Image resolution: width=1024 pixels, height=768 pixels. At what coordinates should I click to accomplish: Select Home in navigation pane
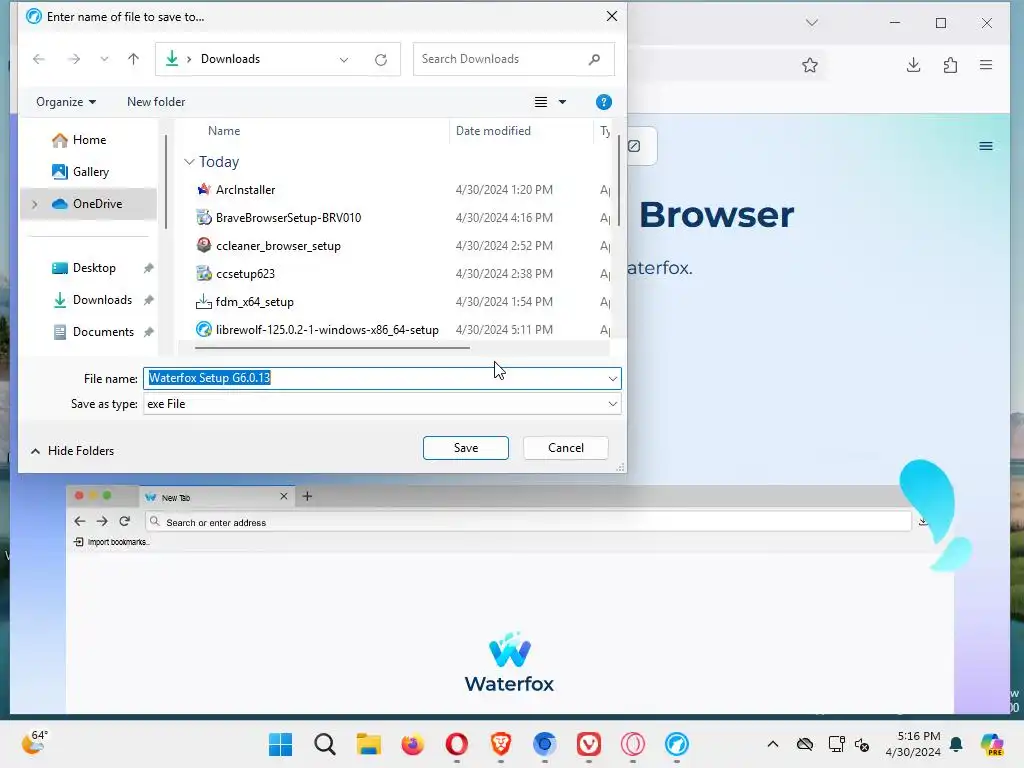(x=89, y=140)
